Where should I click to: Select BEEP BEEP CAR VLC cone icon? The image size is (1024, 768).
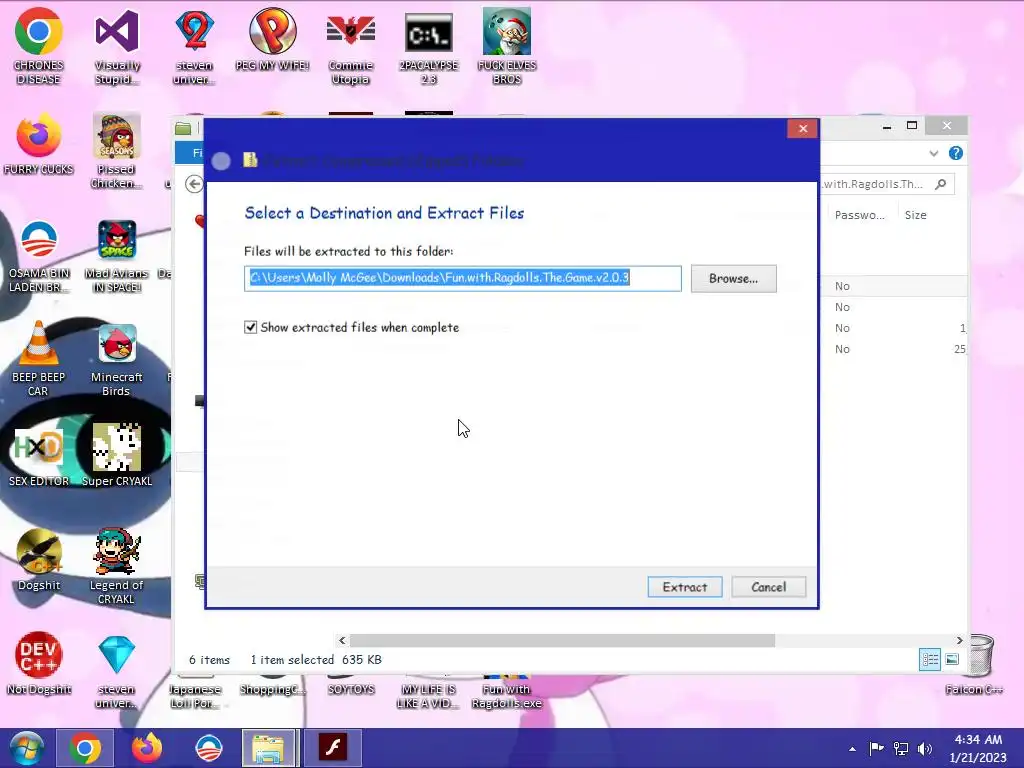[x=39, y=358]
